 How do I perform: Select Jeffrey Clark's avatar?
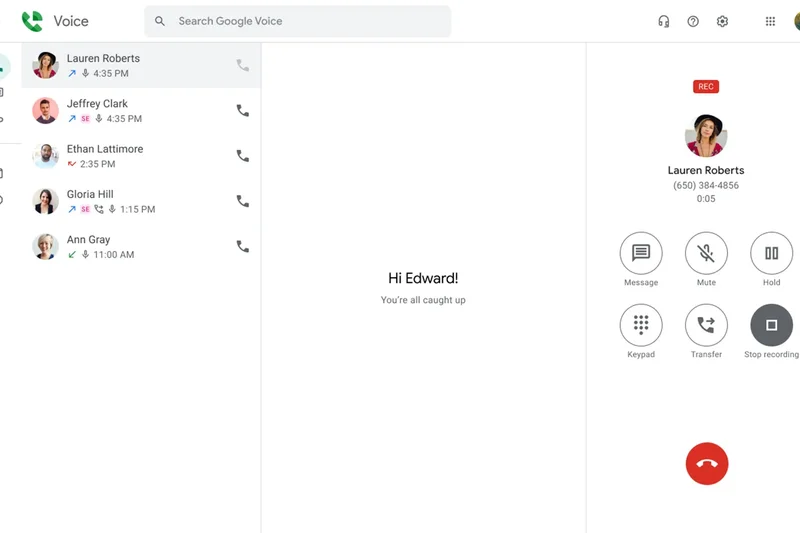(x=45, y=111)
